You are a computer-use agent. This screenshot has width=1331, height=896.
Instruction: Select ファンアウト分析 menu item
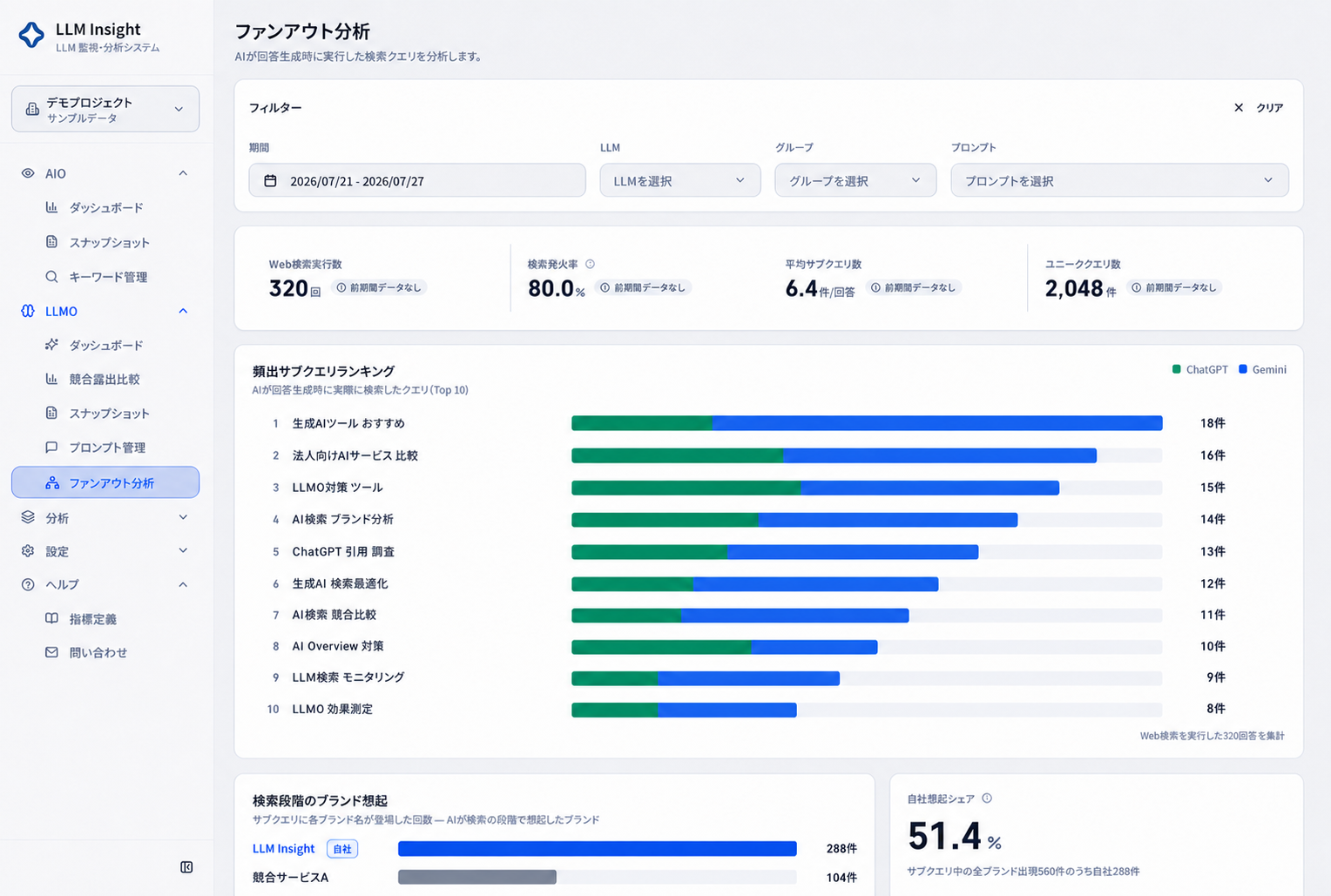[x=105, y=482]
